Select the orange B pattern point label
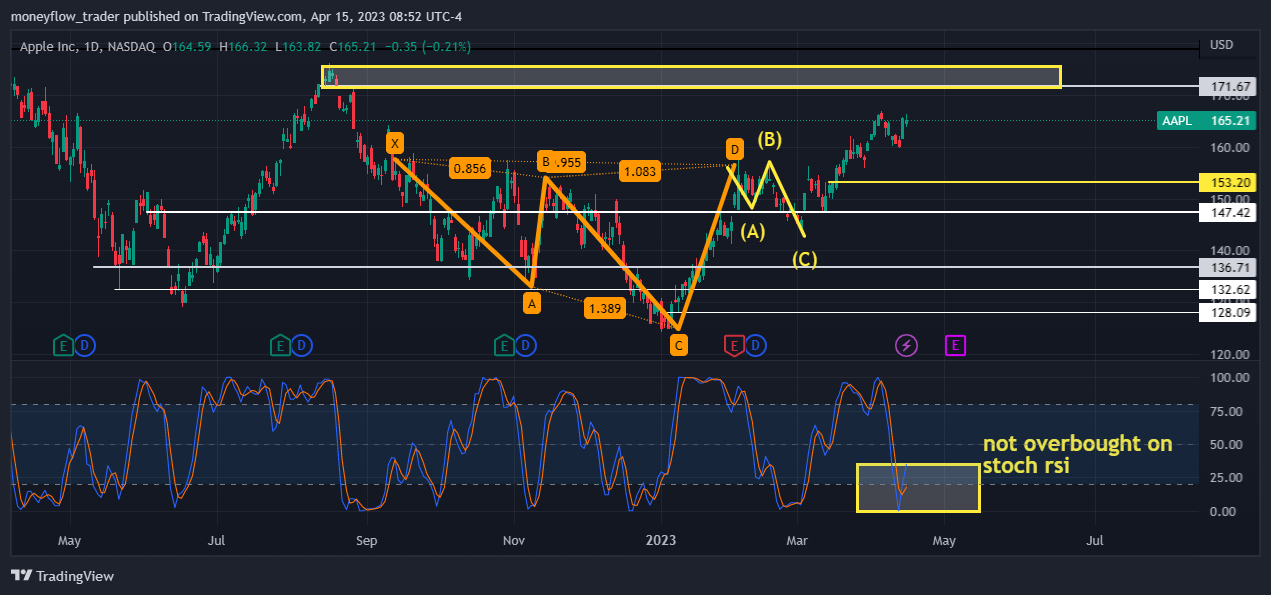The height and width of the screenshot is (595, 1271). [546, 161]
